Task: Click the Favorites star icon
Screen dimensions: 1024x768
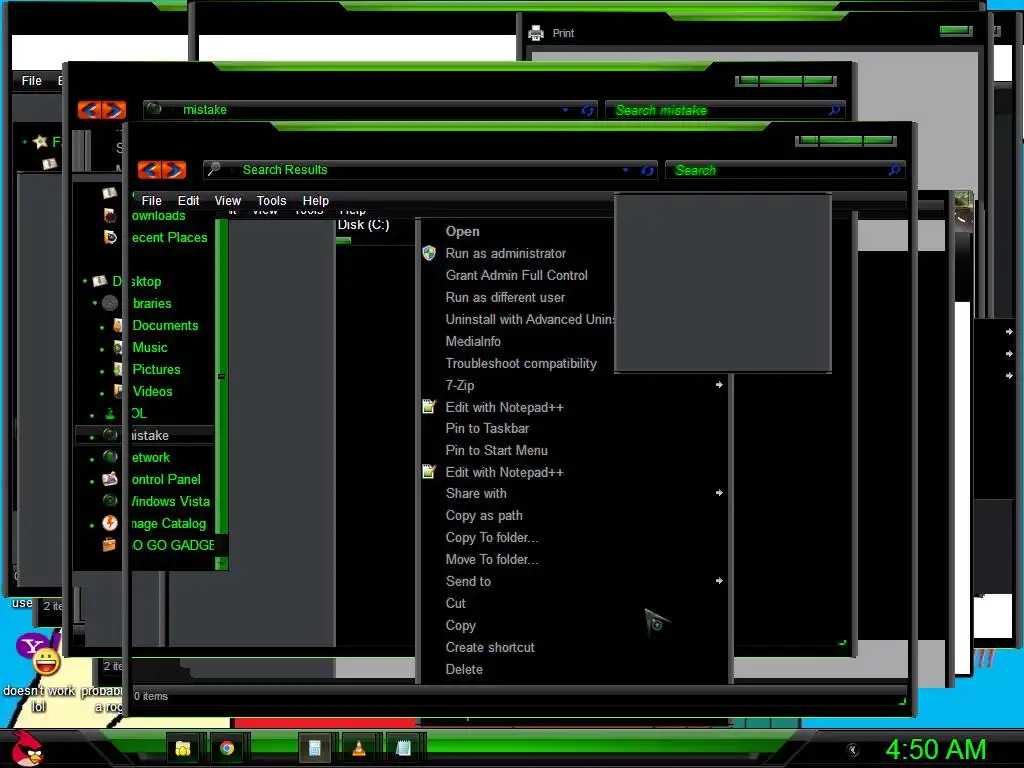Action: (40, 141)
